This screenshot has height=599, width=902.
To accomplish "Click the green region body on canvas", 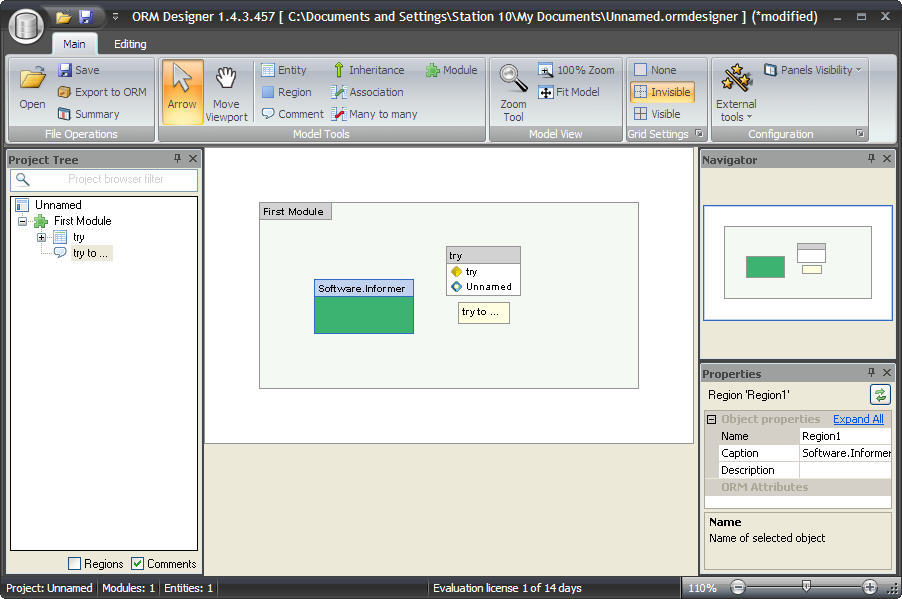I will 364,315.
